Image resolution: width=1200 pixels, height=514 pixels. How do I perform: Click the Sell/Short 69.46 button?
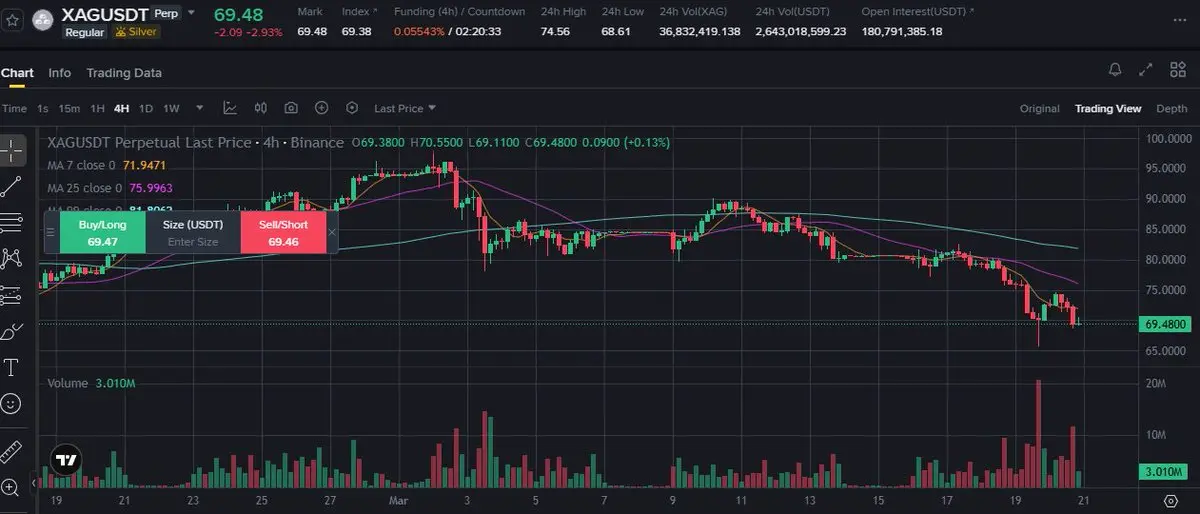[x=283, y=232]
